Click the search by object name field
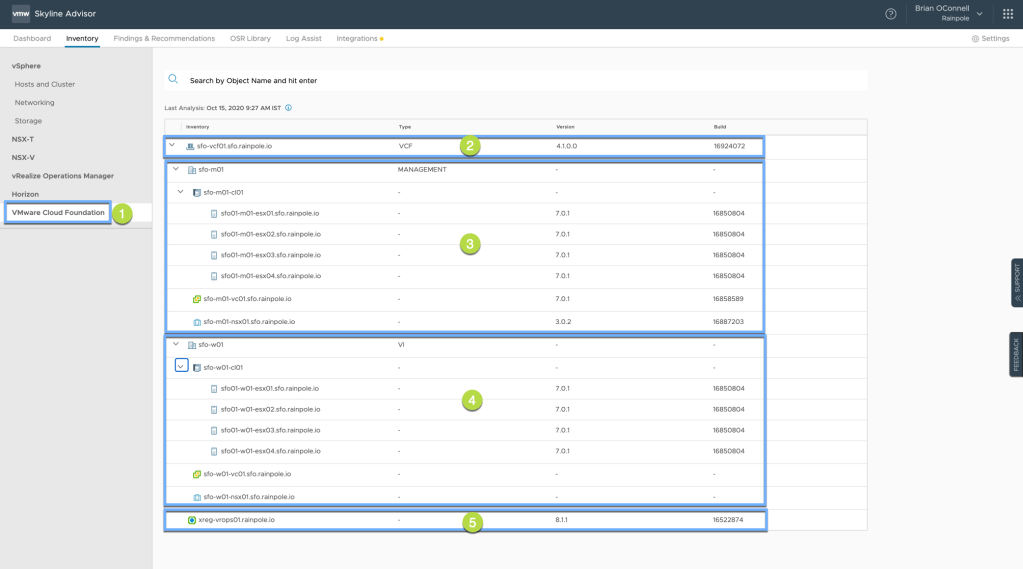This screenshot has height=569, width=1023. click(500, 80)
